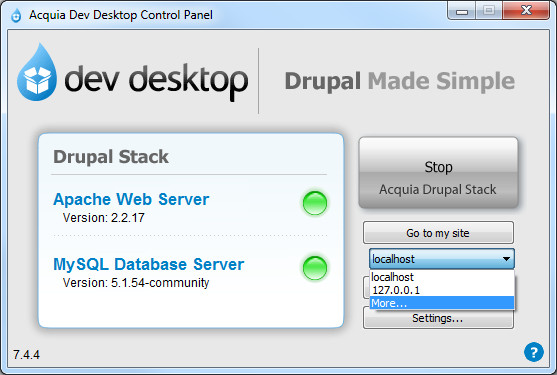Select 127.0.0.1 from the dropdown list
557x375 pixels.
tap(442, 290)
